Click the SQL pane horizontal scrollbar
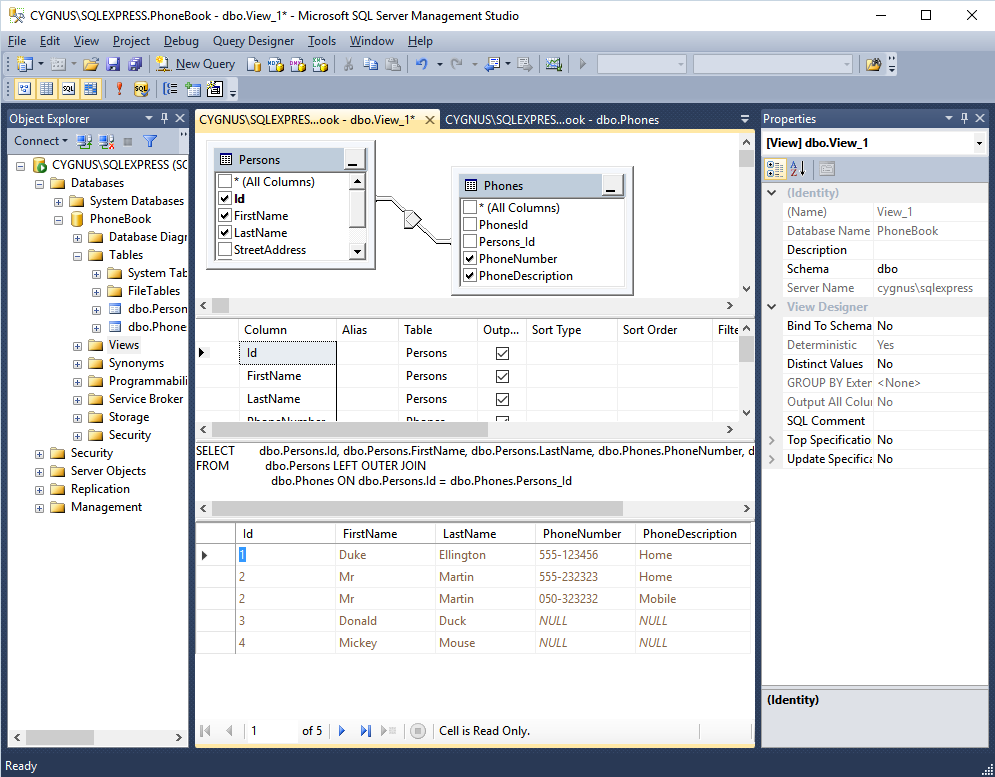 point(417,508)
